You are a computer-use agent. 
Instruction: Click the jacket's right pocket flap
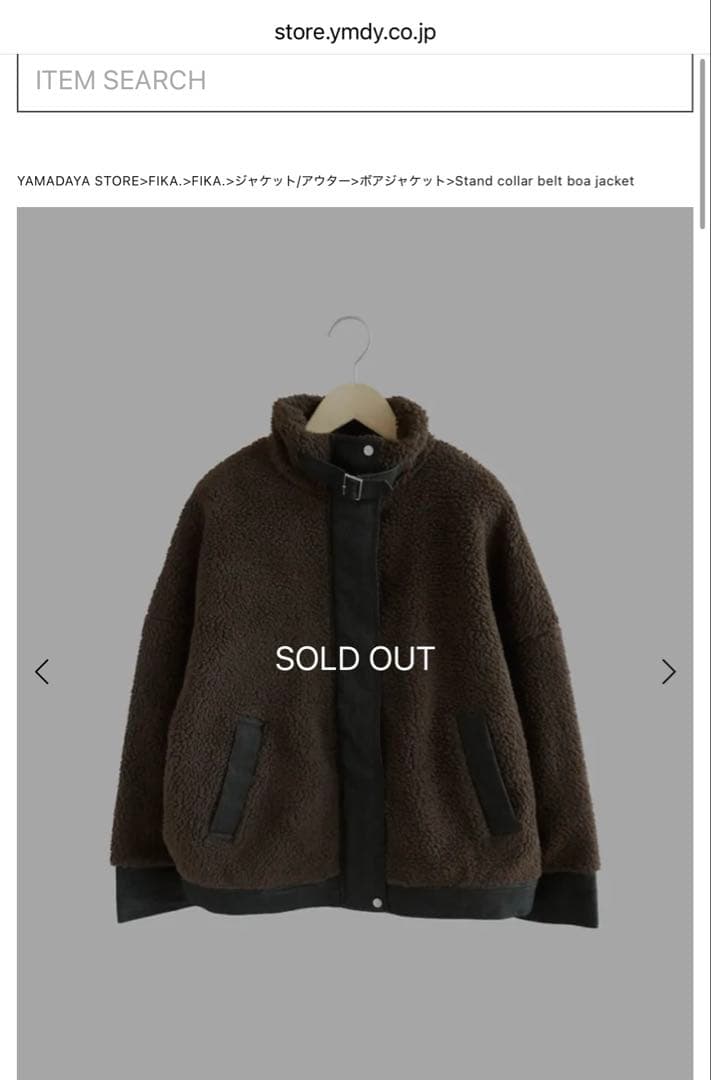pos(488,771)
